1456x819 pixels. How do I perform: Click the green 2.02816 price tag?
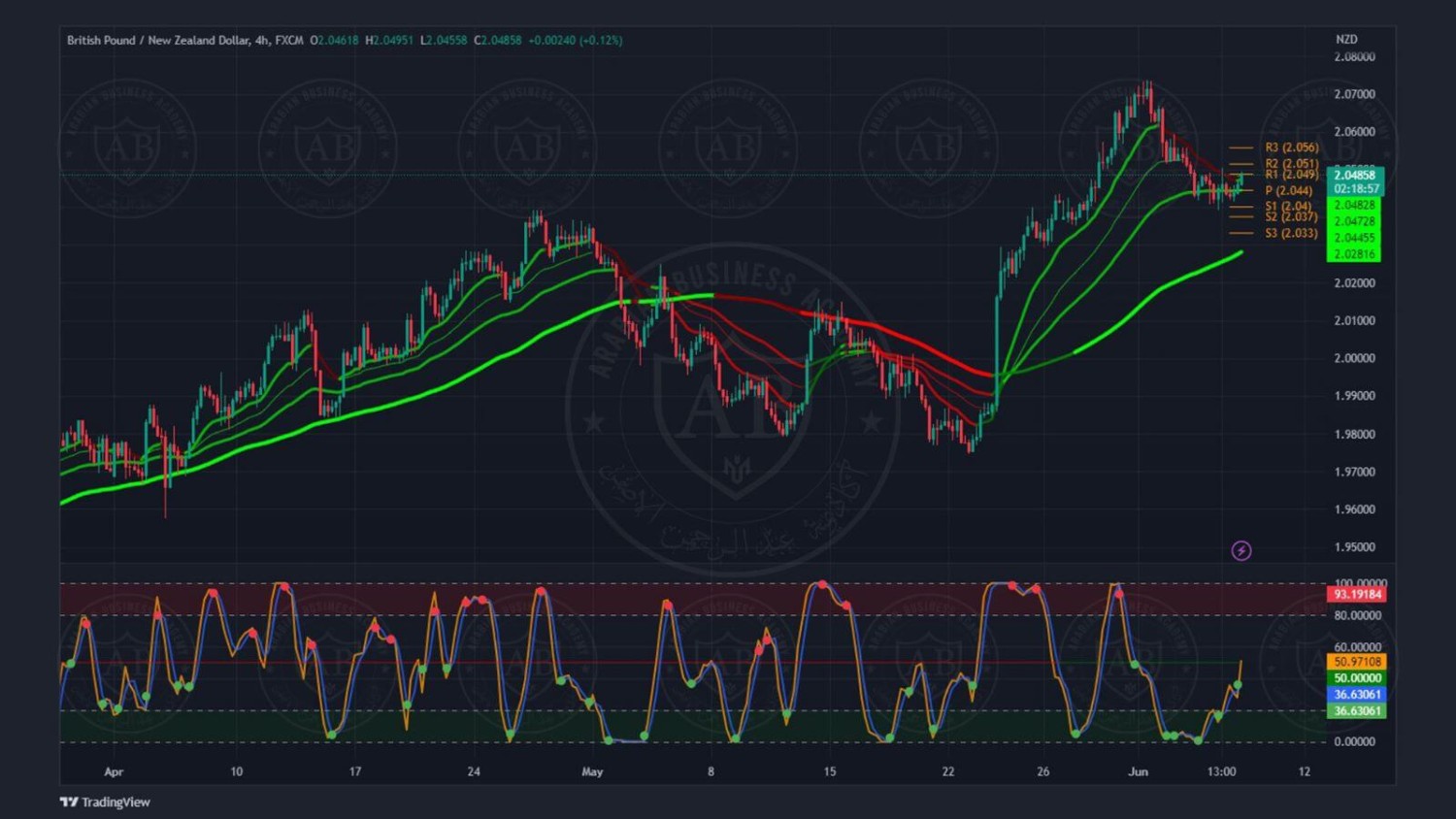tap(1354, 254)
